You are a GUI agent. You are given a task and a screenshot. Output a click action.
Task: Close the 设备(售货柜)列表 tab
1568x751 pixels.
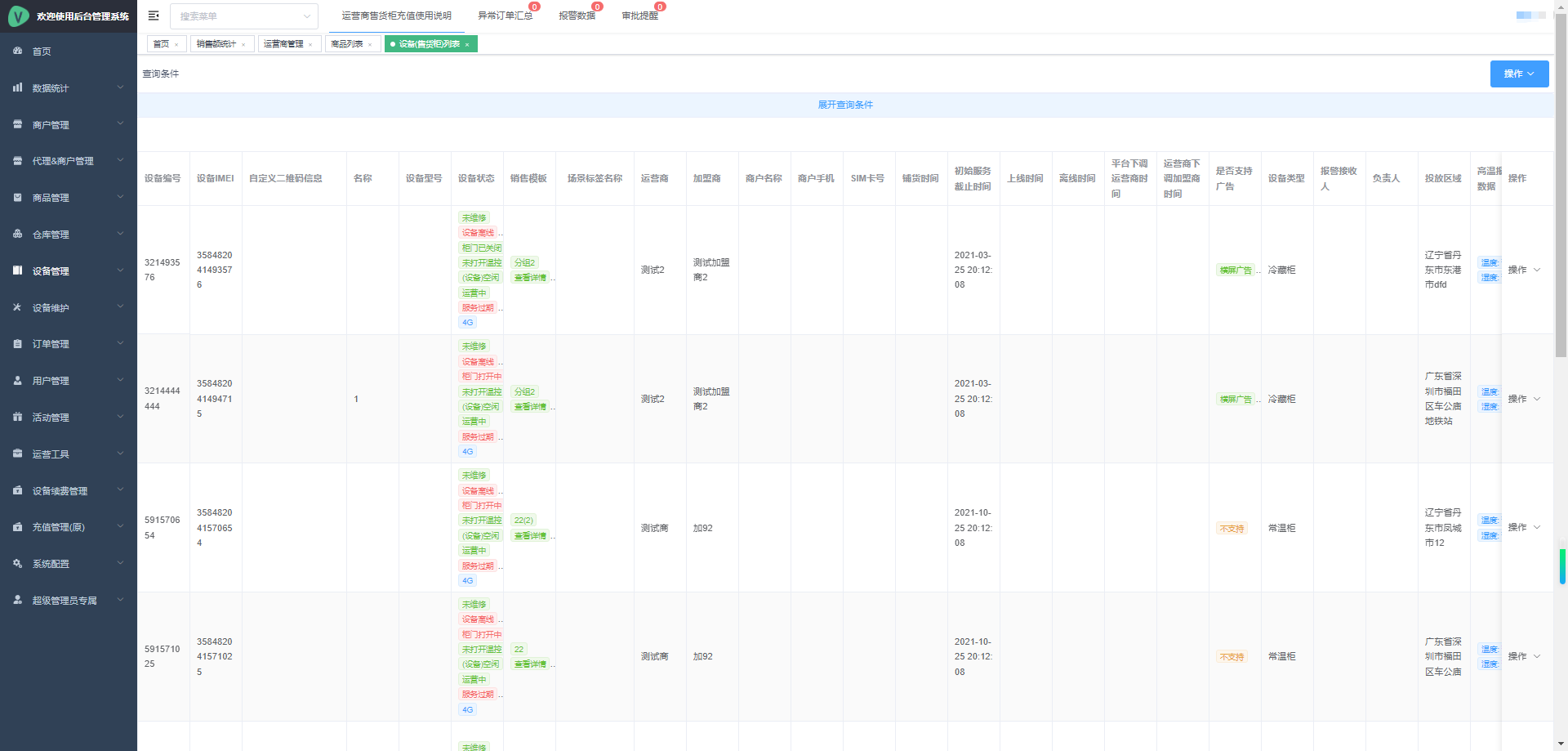pos(467,45)
